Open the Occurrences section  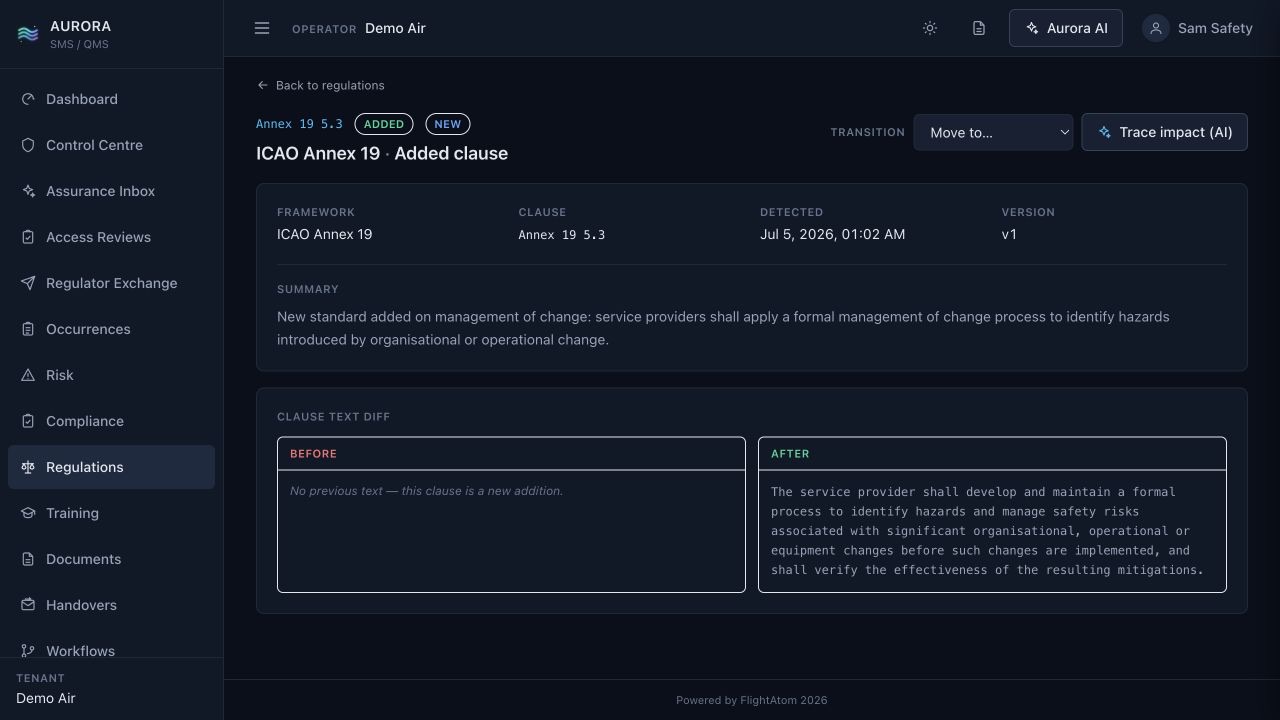tap(111, 329)
